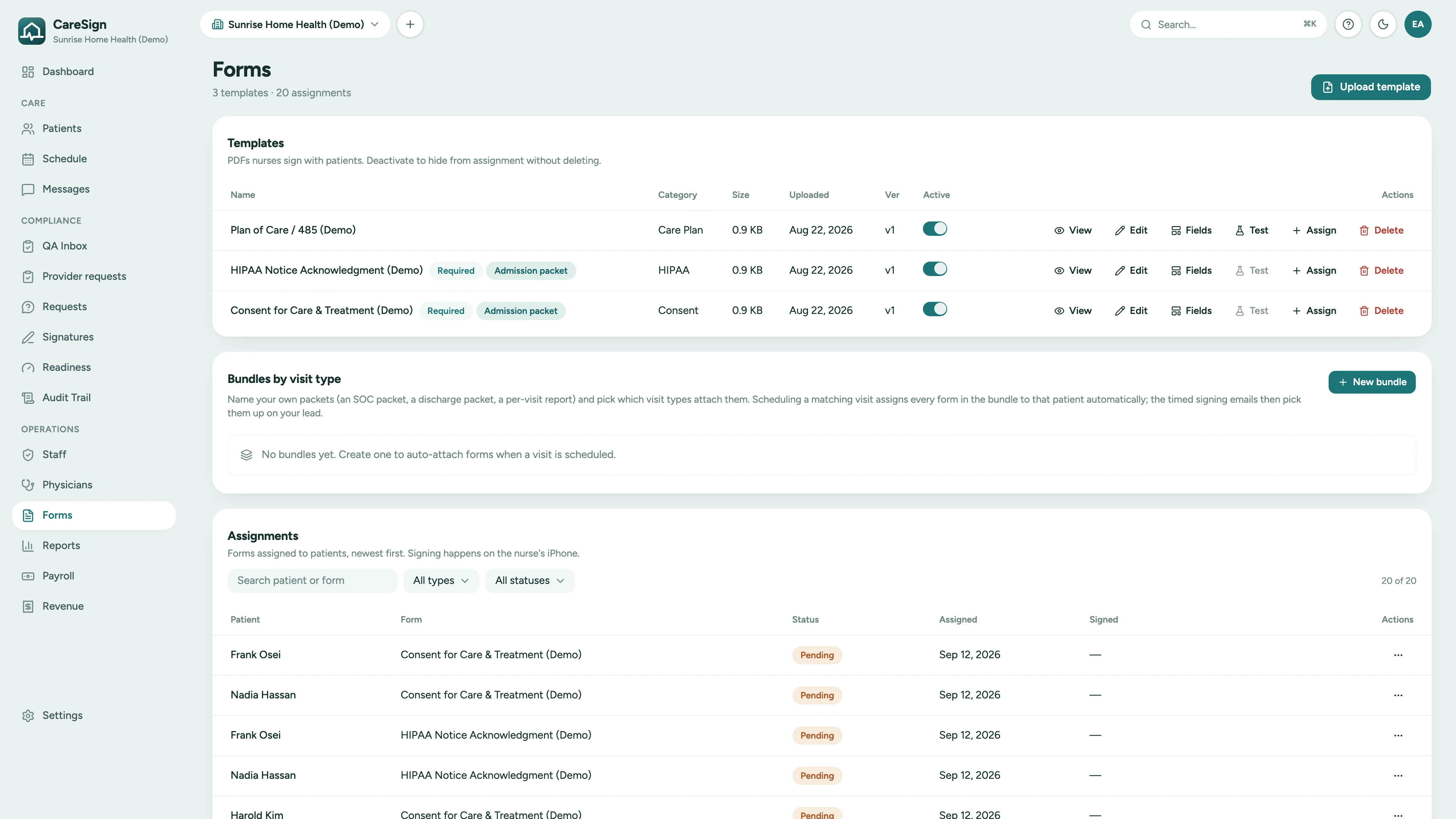Viewport: 1456px width, 819px height.
Task: Click the Admission packet tag on HIPAA row
Action: (x=531, y=270)
